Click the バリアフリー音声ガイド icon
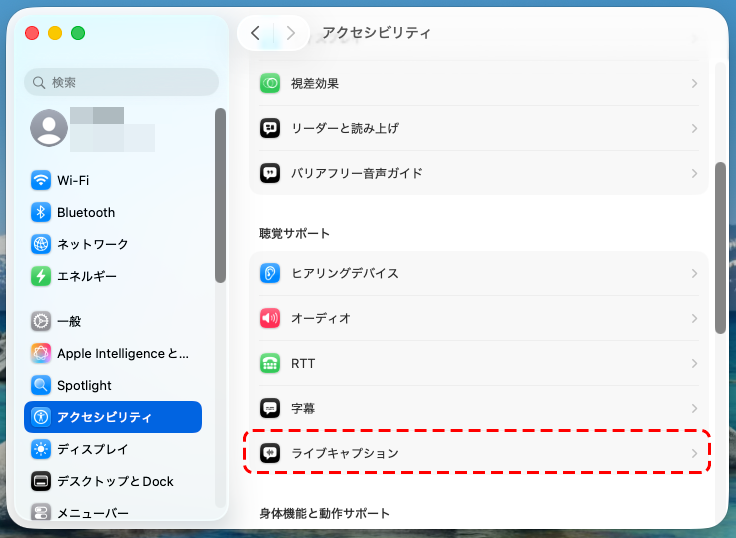This screenshot has height=538, width=736. (270, 173)
